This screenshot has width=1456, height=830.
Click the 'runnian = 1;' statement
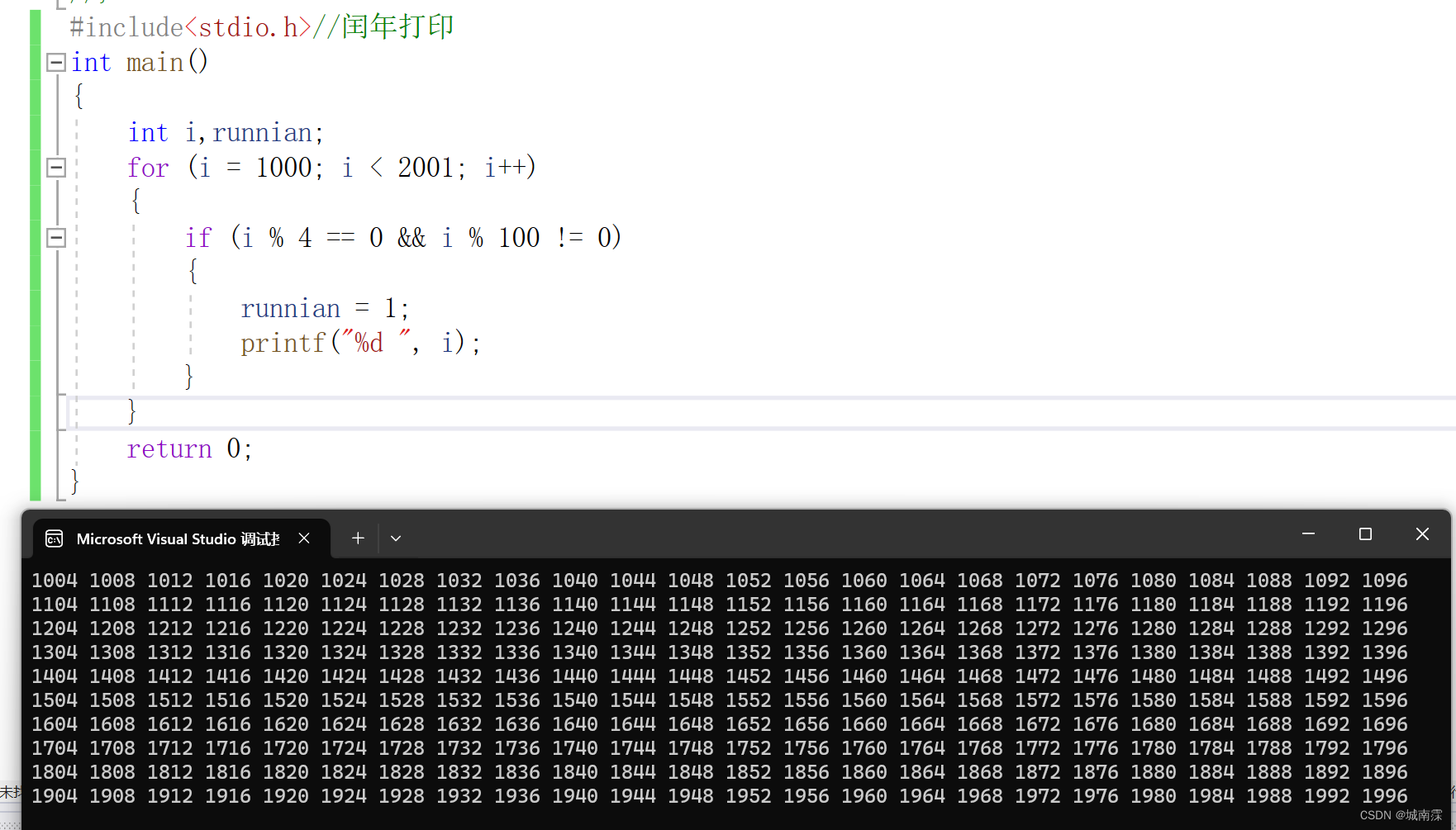pyautogui.click(x=325, y=309)
